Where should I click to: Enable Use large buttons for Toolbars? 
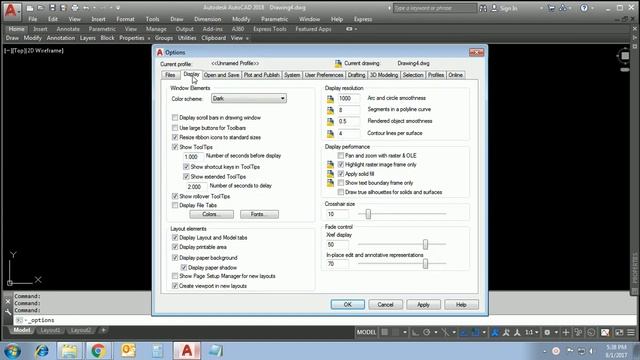(175, 128)
